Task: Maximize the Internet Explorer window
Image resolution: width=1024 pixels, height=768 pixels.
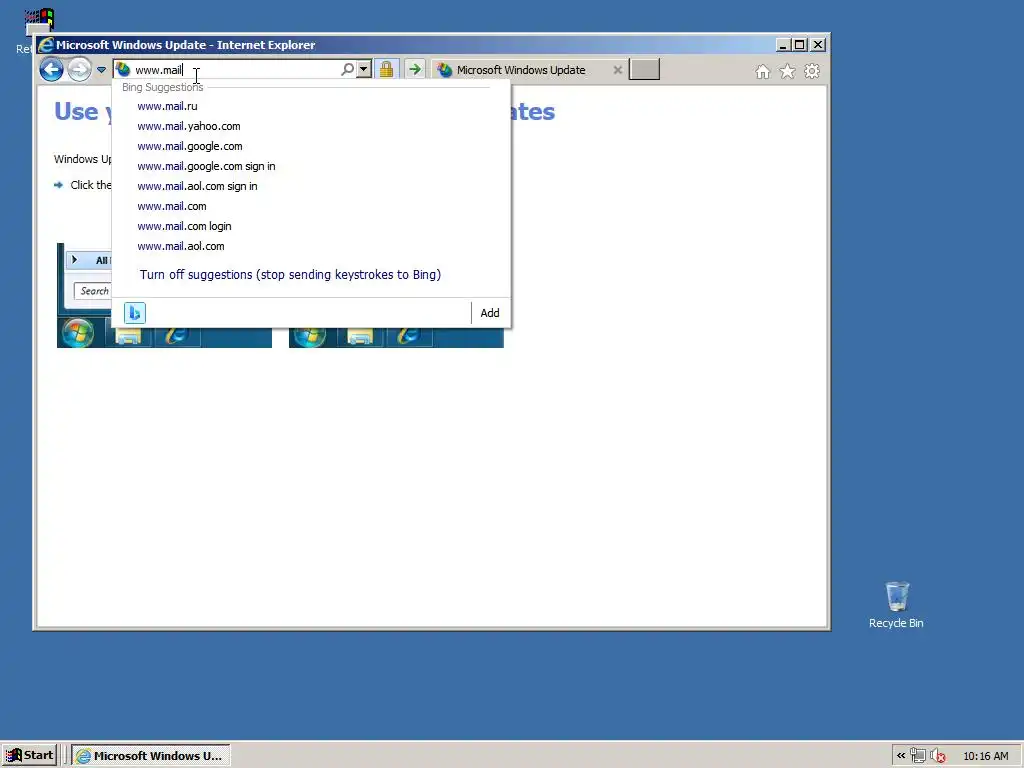Action: (x=800, y=45)
